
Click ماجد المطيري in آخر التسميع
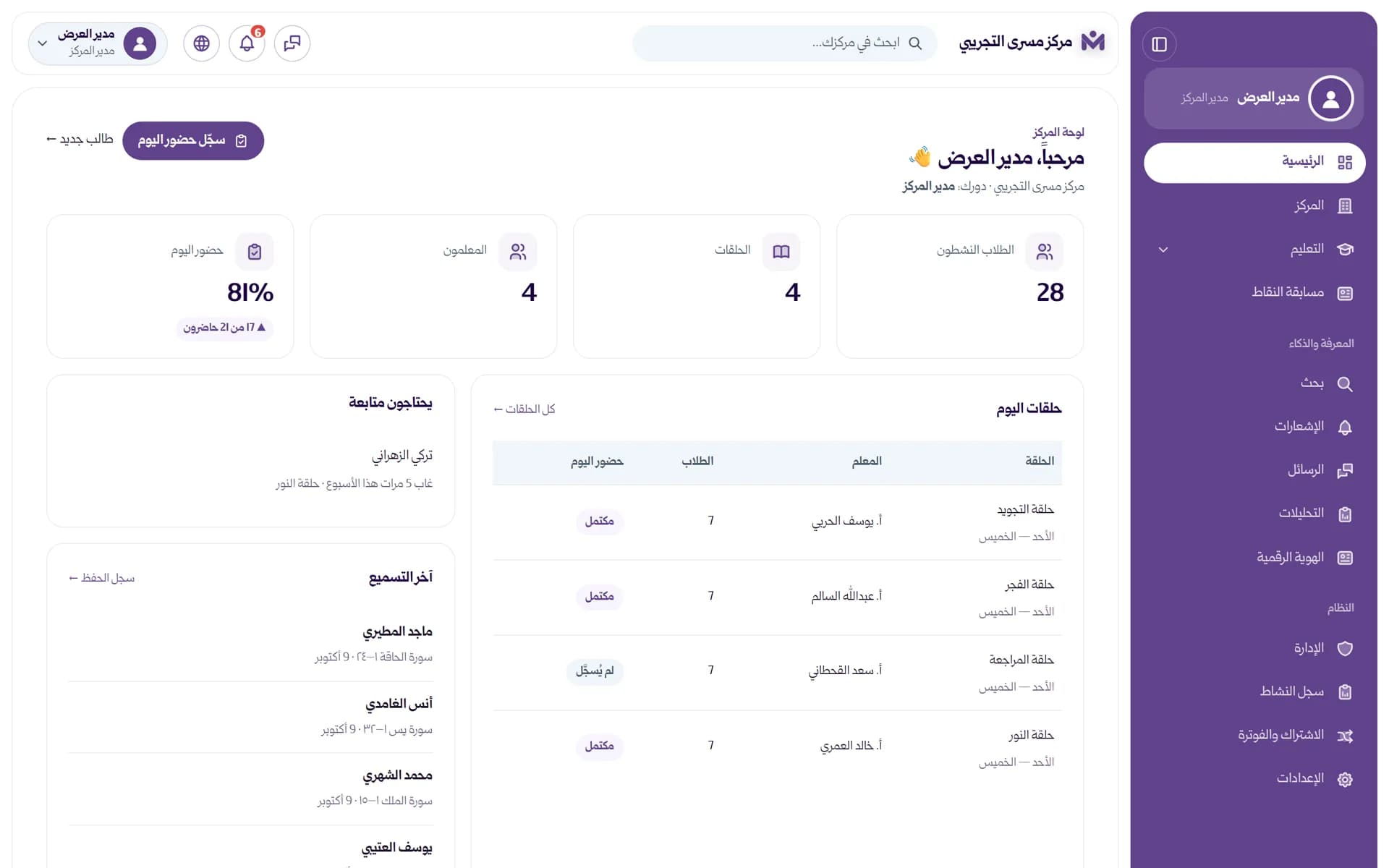[x=398, y=632]
